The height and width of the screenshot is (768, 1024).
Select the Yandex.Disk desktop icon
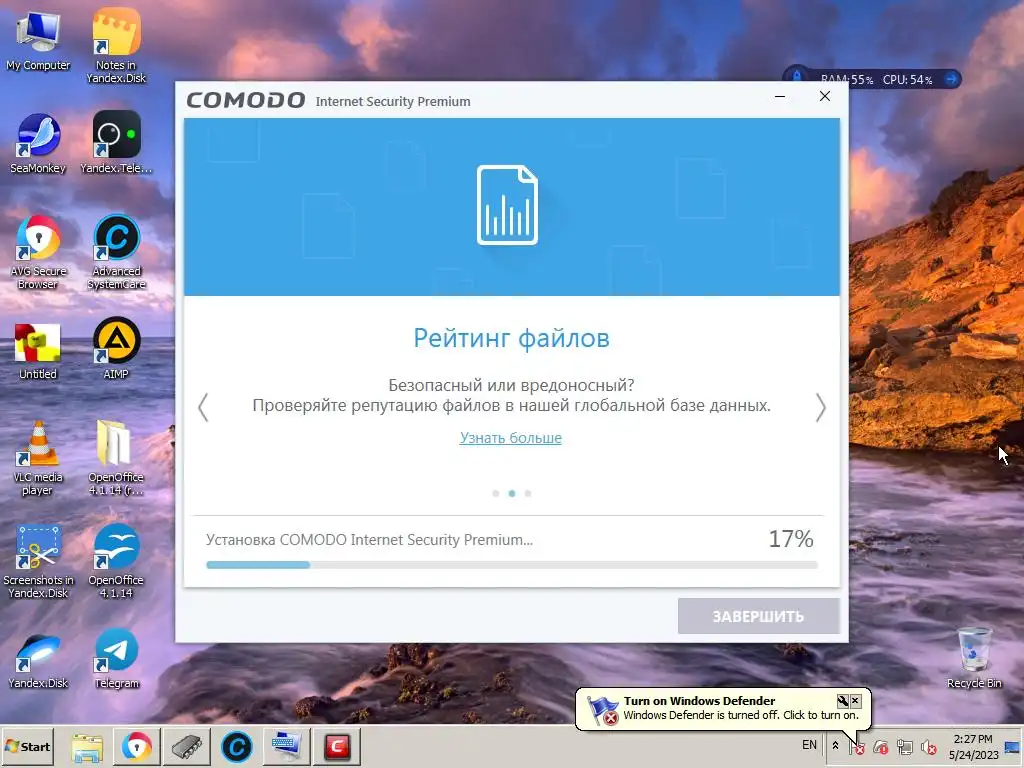pyautogui.click(x=38, y=661)
